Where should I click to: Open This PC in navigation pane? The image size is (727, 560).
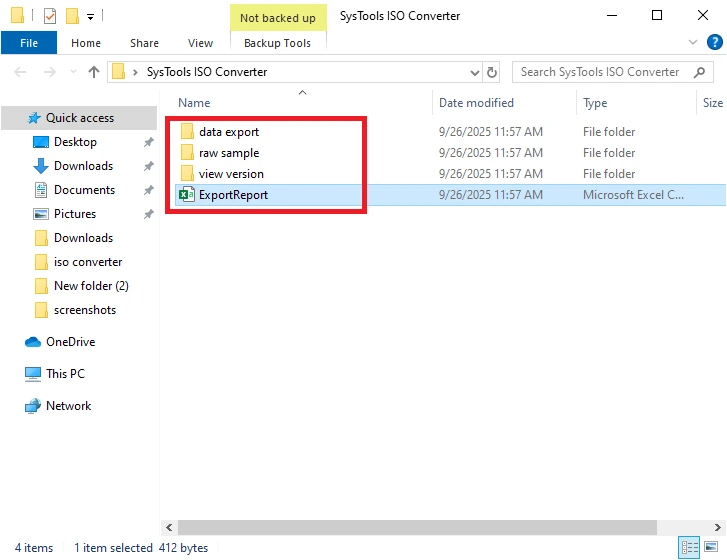(65, 374)
